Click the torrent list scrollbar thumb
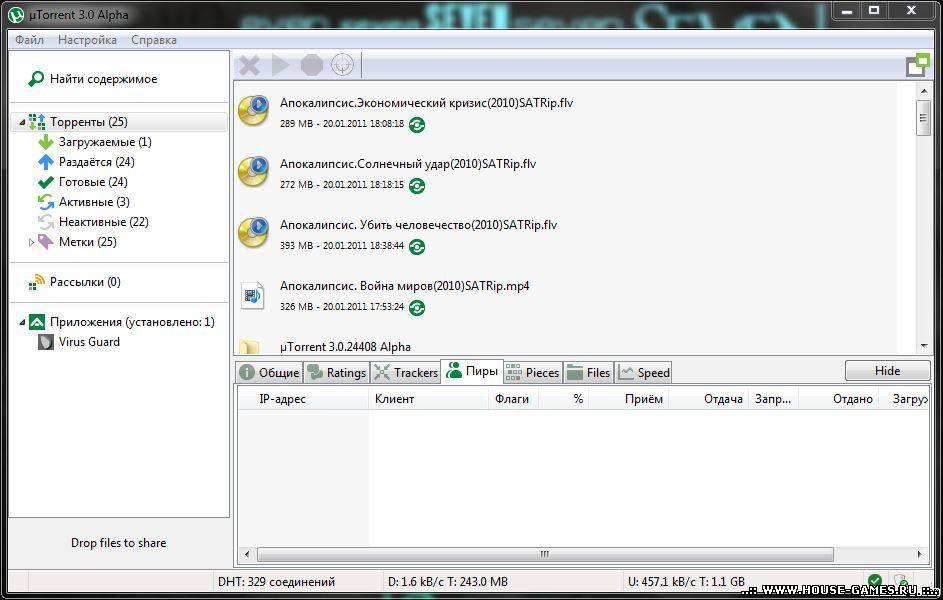The image size is (943, 600). (923, 118)
